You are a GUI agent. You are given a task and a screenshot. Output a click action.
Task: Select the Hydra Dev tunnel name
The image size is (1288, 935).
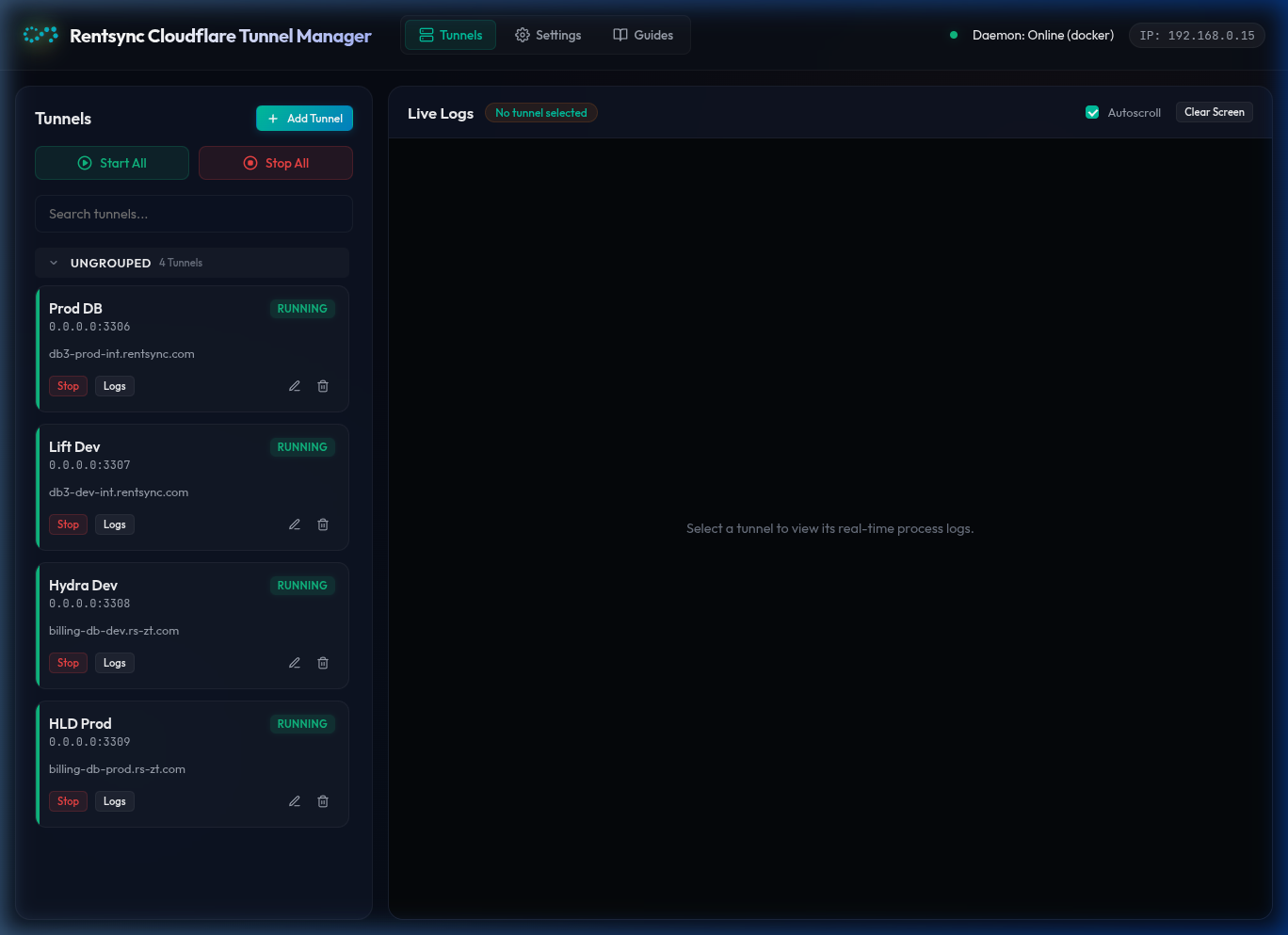pos(83,586)
